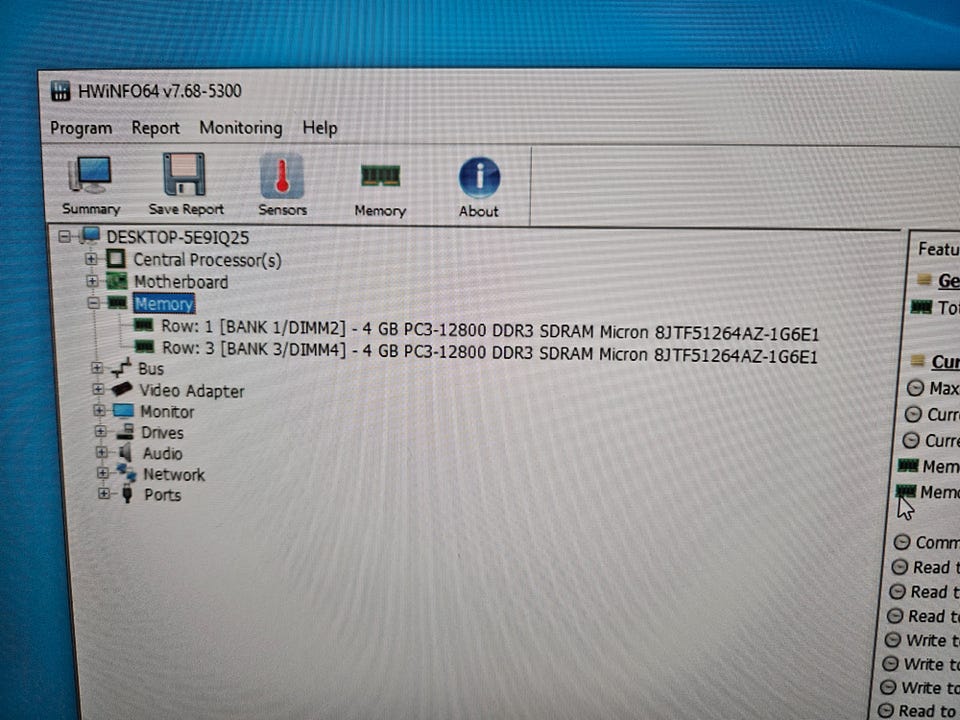Open the Report menu
960x720 pixels.
(x=156, y=128)
